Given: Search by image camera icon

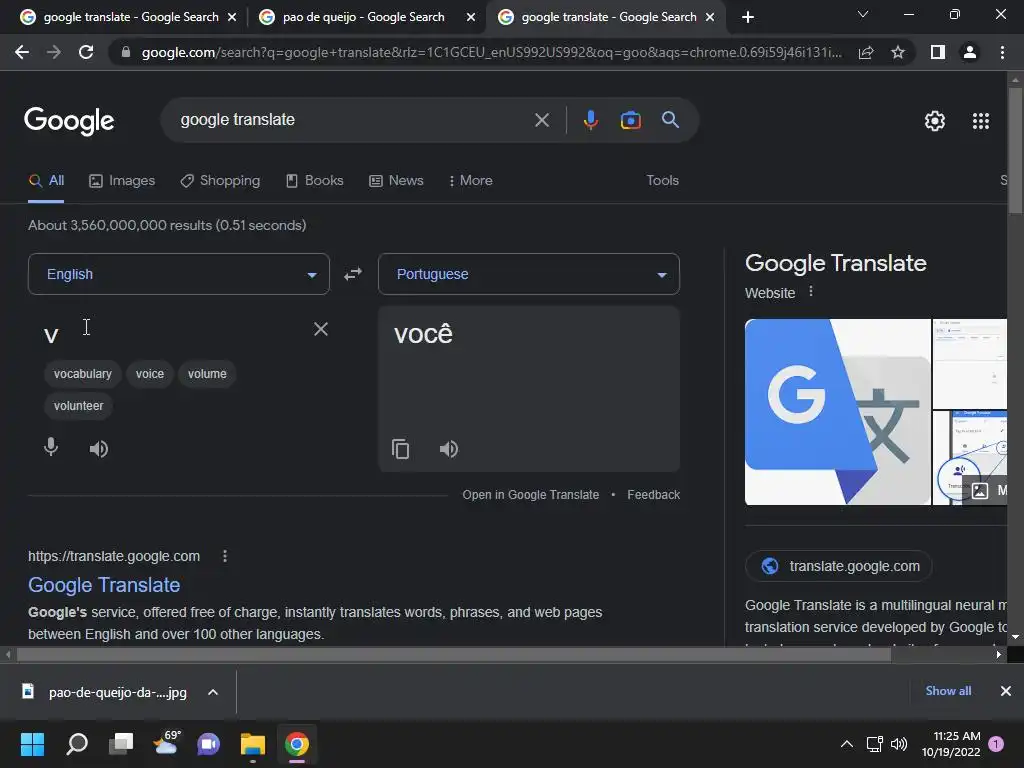Looking at the screenshot, I should (x=630, y=120).
